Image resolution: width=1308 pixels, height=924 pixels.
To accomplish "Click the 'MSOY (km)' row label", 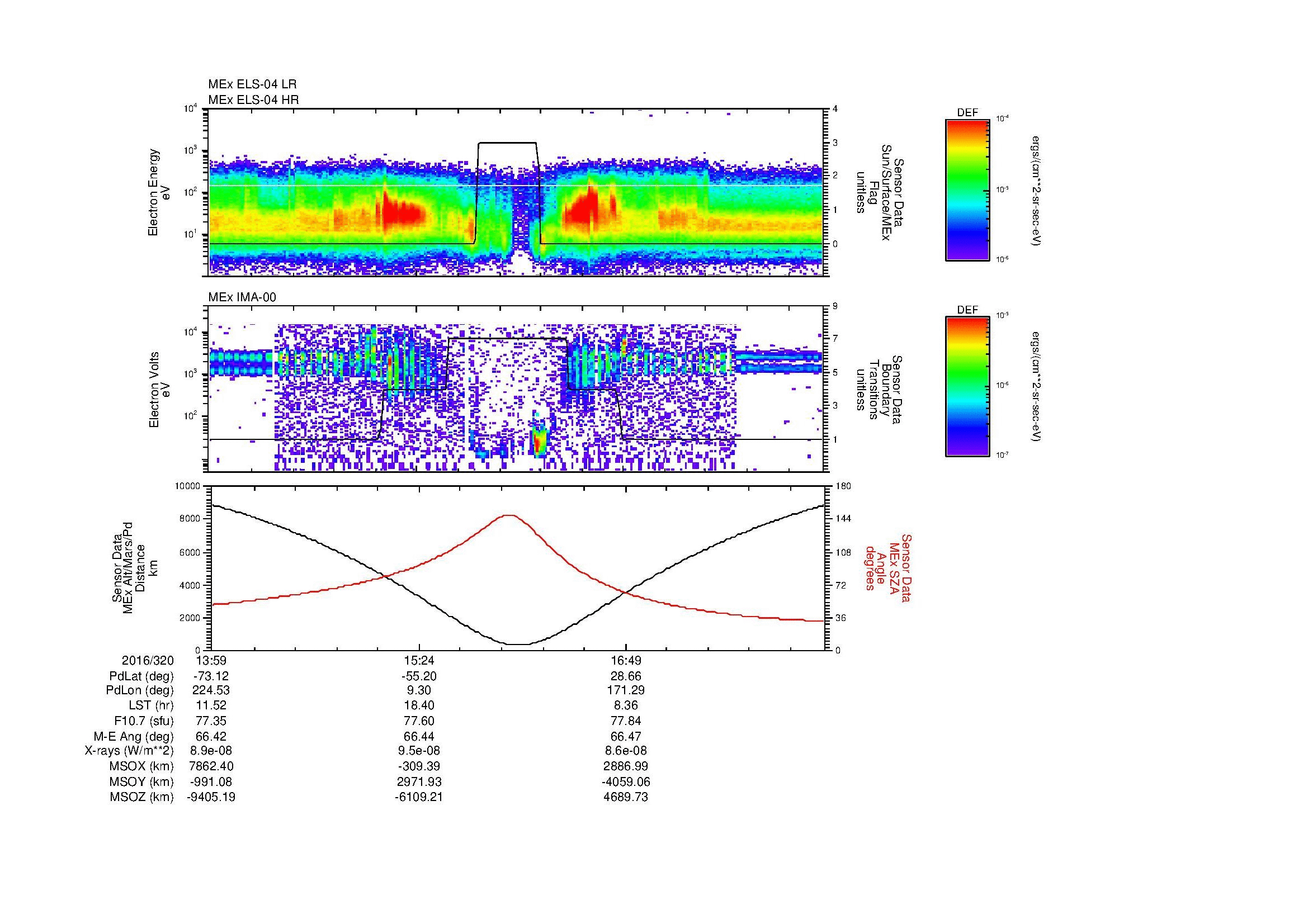I will [x=141, y=781].
